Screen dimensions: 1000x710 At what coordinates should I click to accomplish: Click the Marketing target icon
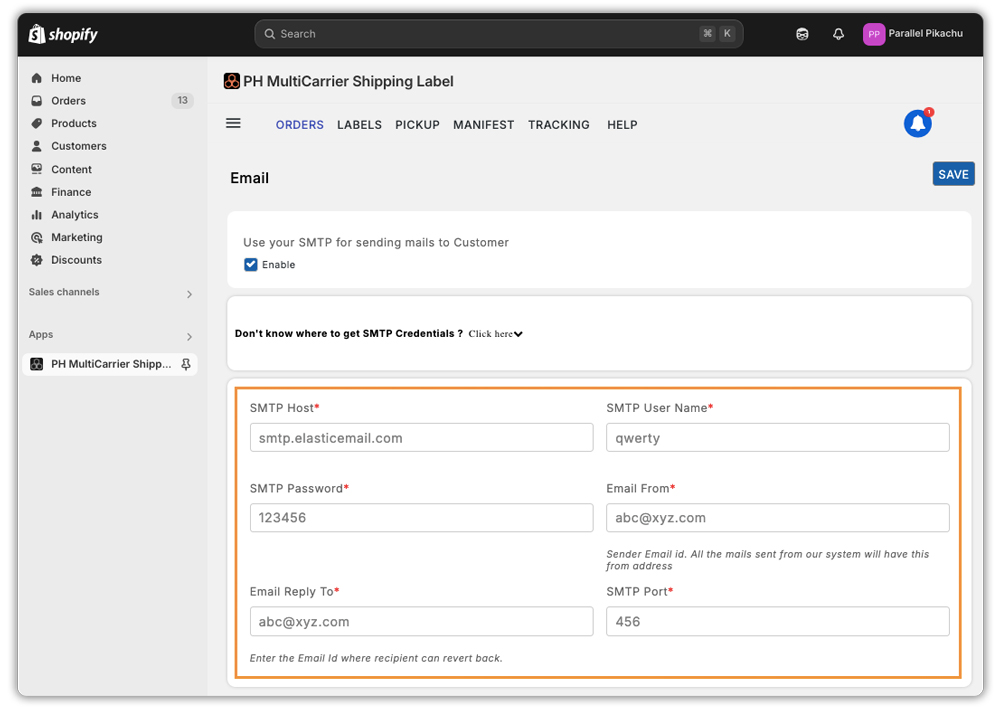(37, 237)
